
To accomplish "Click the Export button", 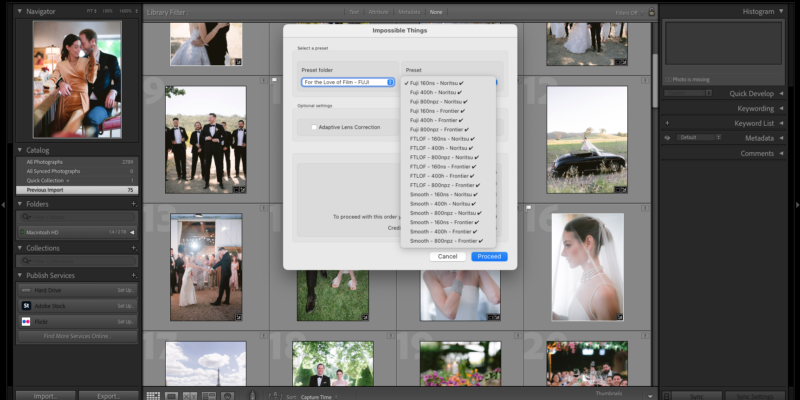I will click(108, 396).
